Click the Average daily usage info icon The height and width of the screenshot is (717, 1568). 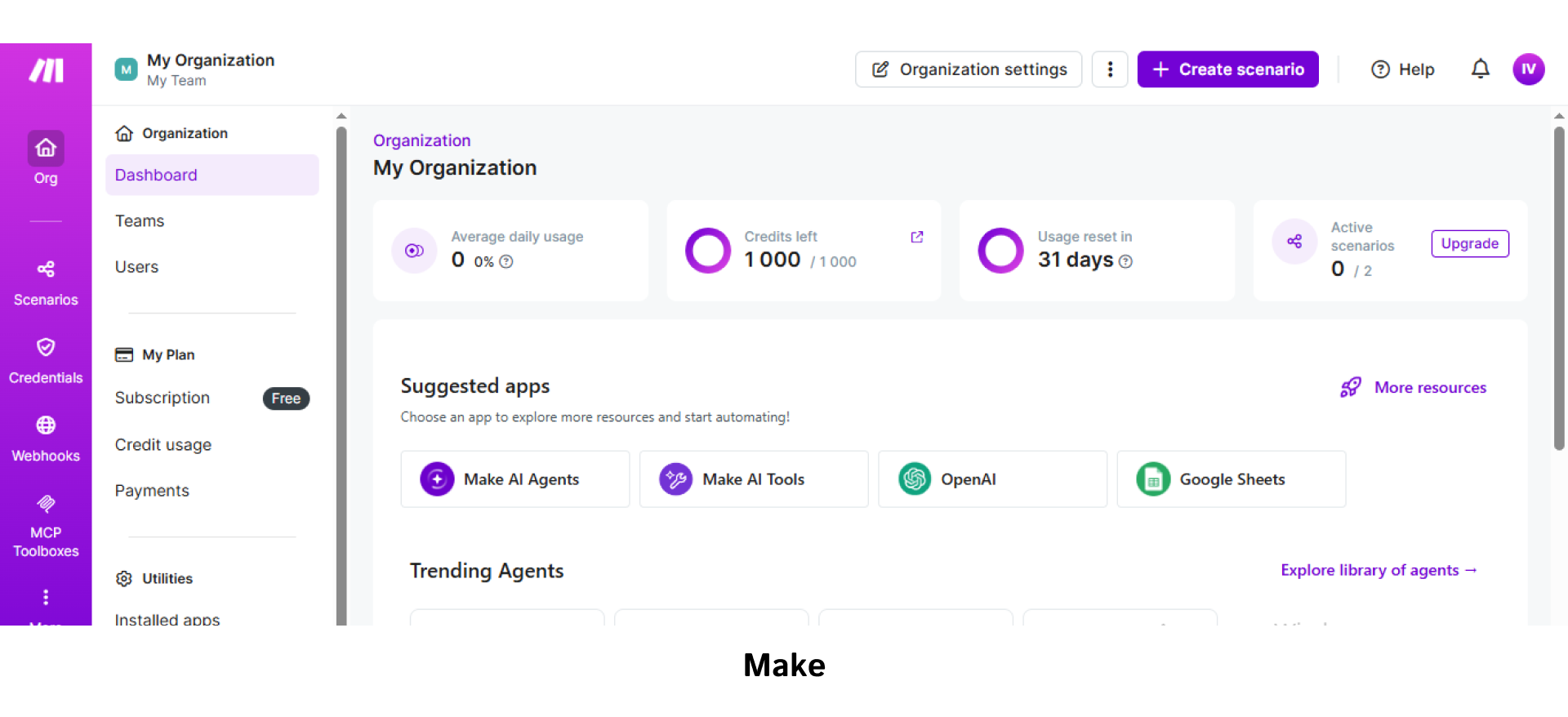tap(506, 261)
